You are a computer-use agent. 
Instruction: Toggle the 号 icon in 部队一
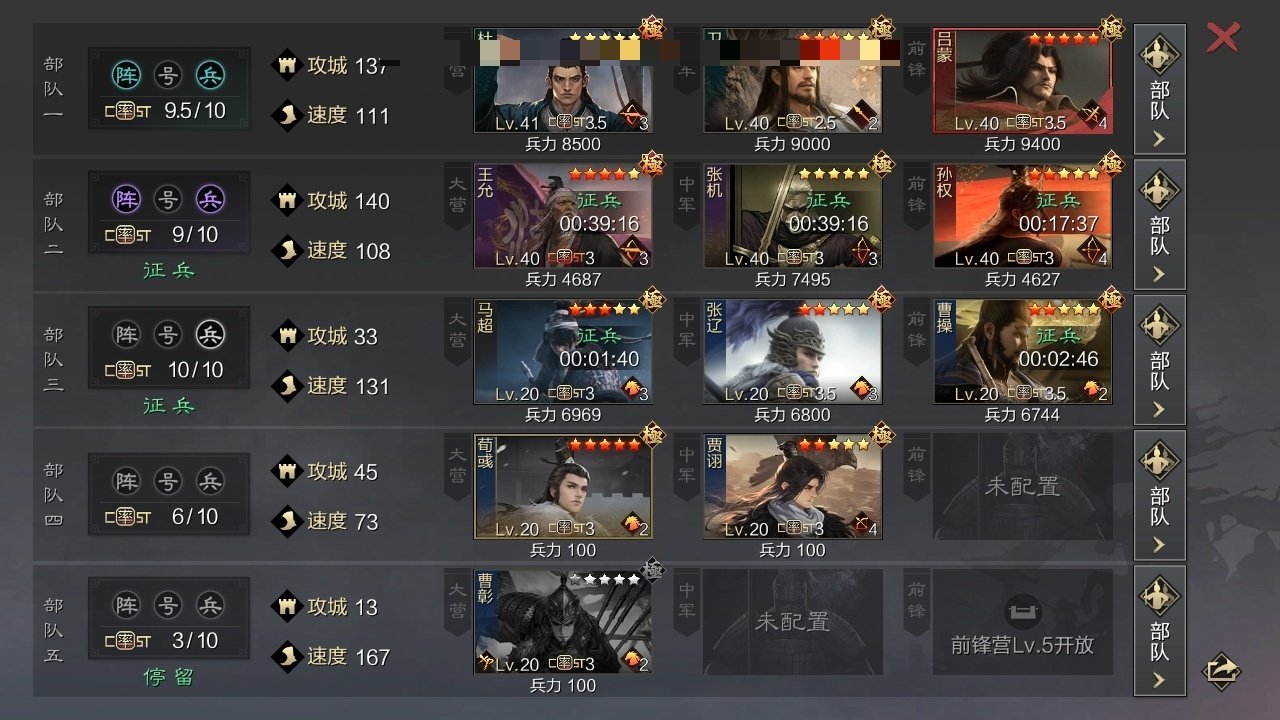click(x=168, y=74)
